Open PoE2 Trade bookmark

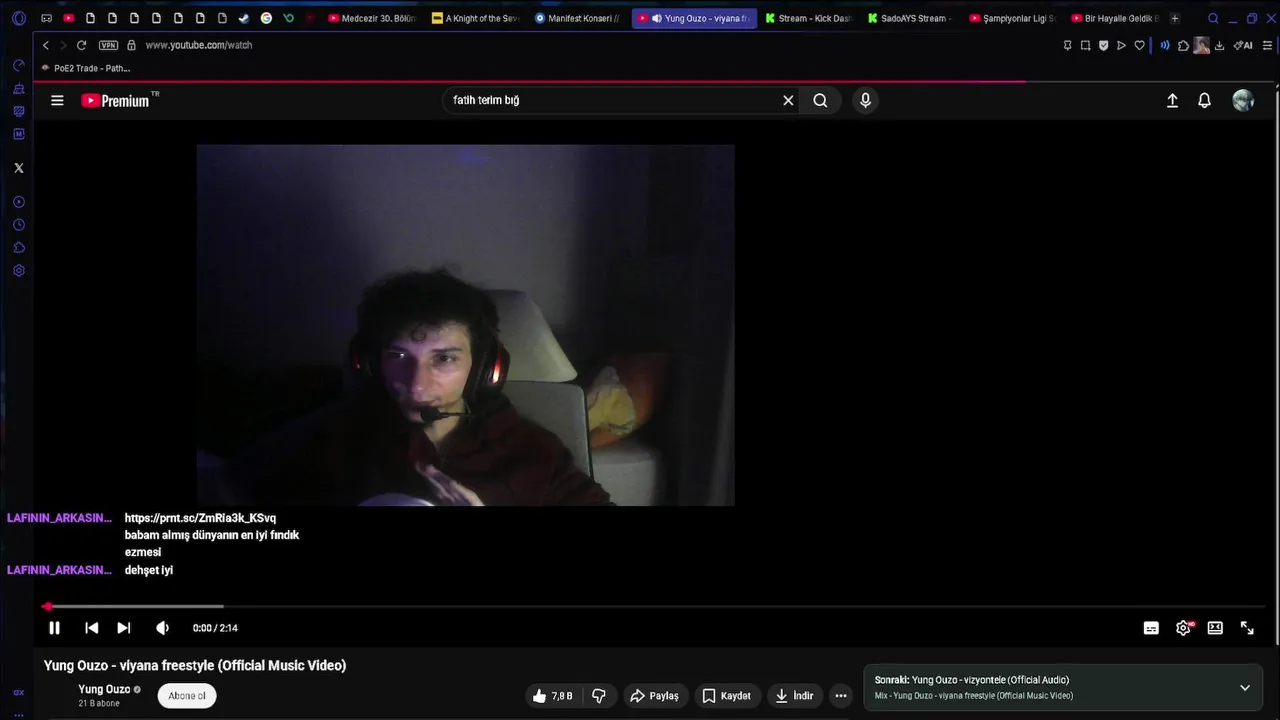(x=86, y=68)
